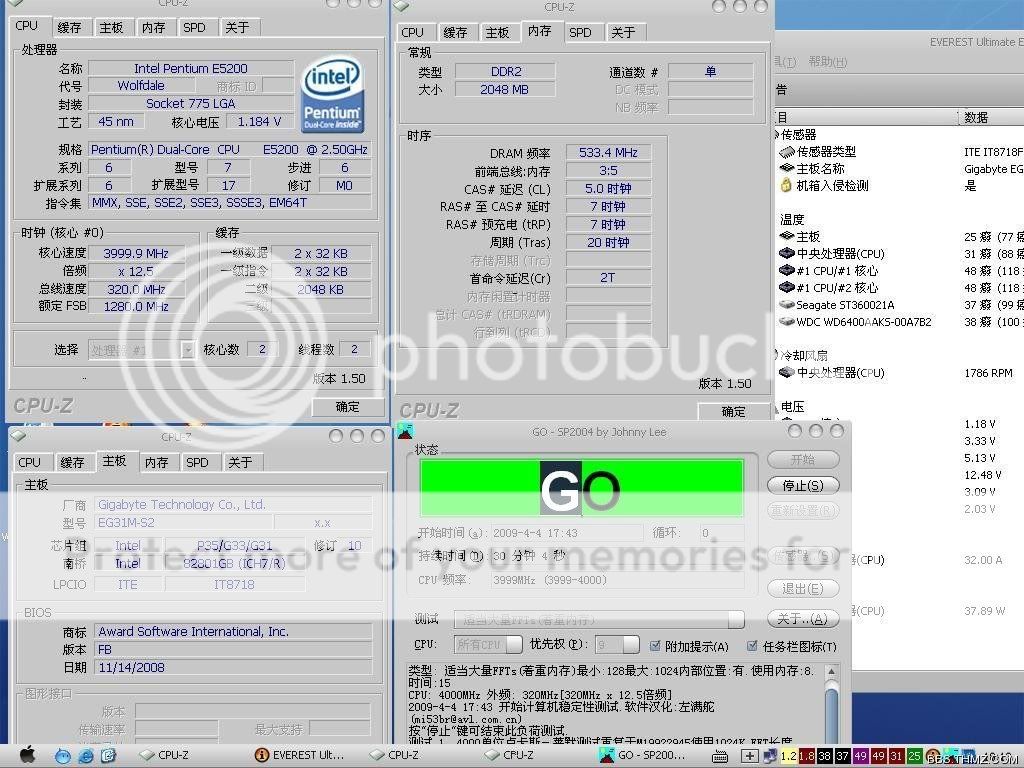Click the fan speed value '1786 RPM'
Viewport: 1024px width, 768px height.
988,373
